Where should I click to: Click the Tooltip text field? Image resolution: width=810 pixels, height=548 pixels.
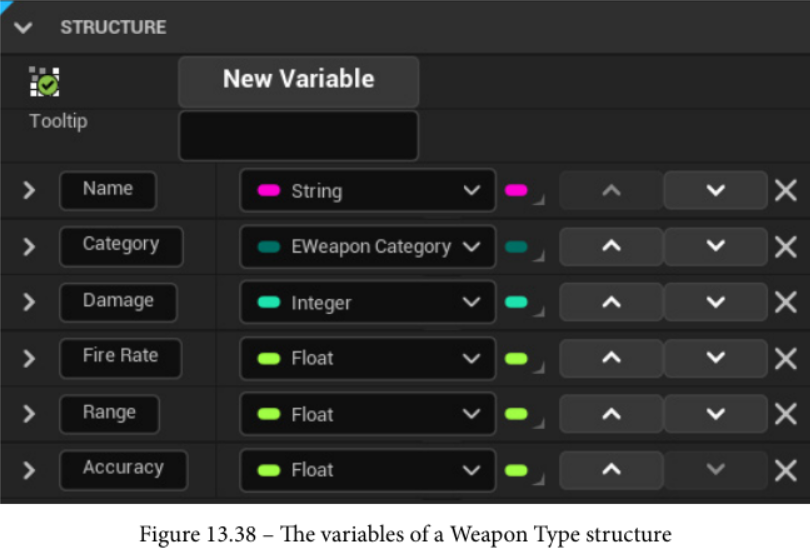298,135
